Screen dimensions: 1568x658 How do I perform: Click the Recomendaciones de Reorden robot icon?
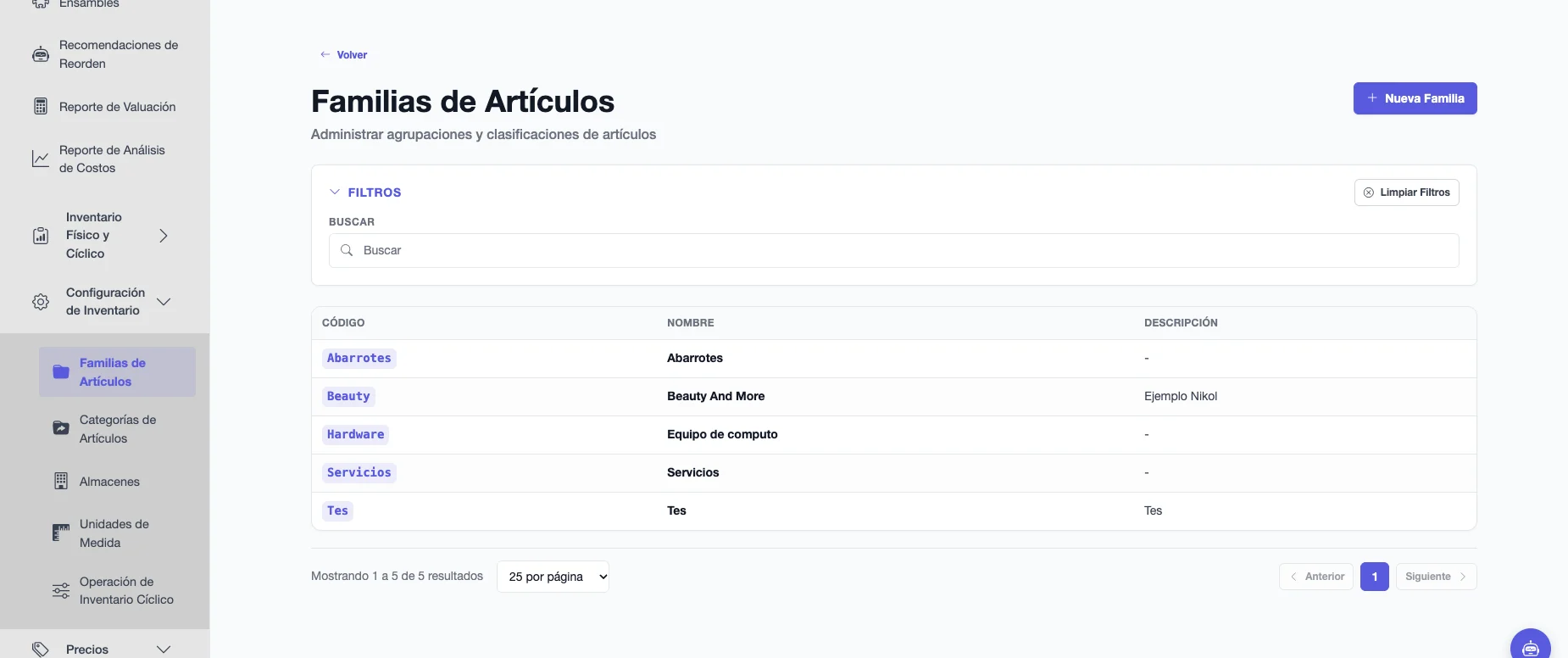(41, 54)
